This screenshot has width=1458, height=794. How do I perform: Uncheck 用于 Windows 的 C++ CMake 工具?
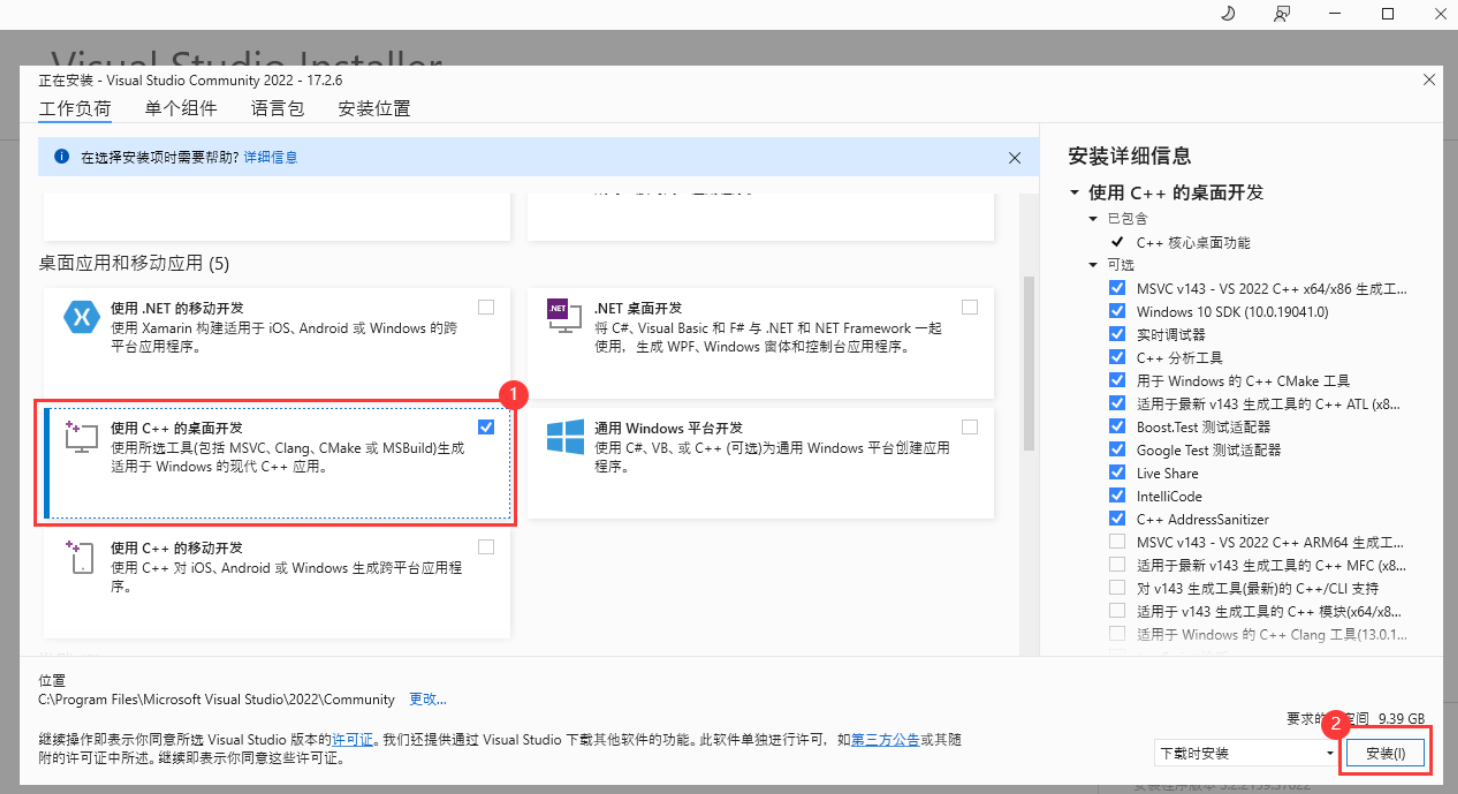(1117, 380)
